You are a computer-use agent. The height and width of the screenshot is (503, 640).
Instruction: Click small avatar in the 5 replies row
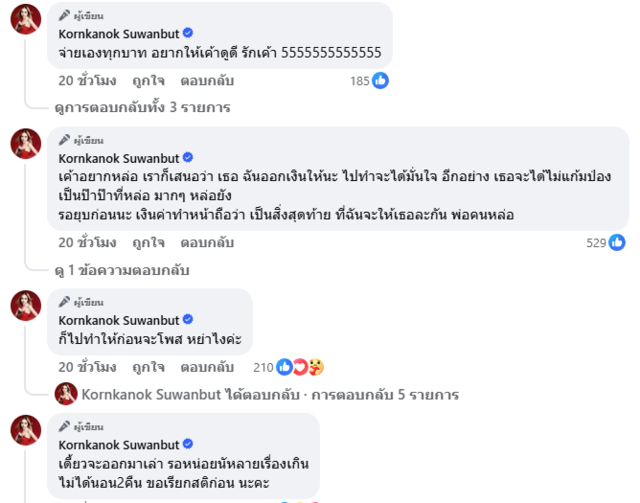(x=66, y=393)
